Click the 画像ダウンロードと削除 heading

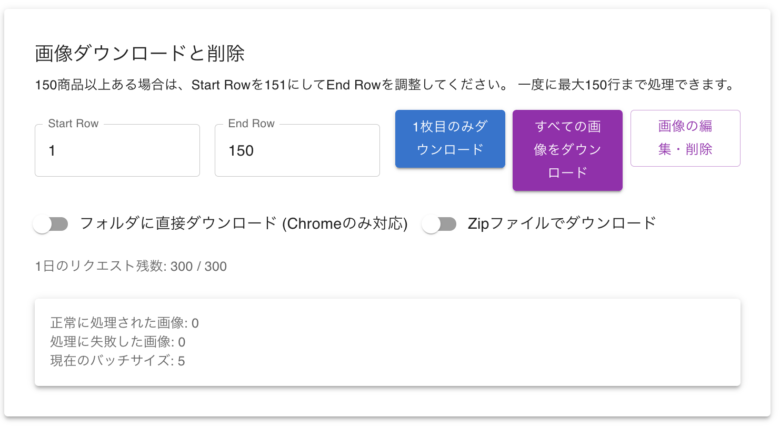click(x=139, y=53)
